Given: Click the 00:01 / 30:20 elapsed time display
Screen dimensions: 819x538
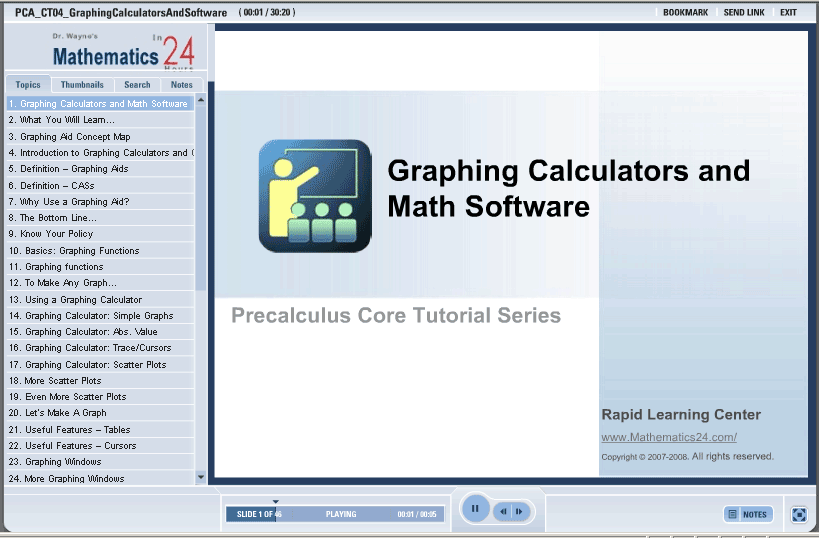Looking at the screenshot, I should pos(267,13).
